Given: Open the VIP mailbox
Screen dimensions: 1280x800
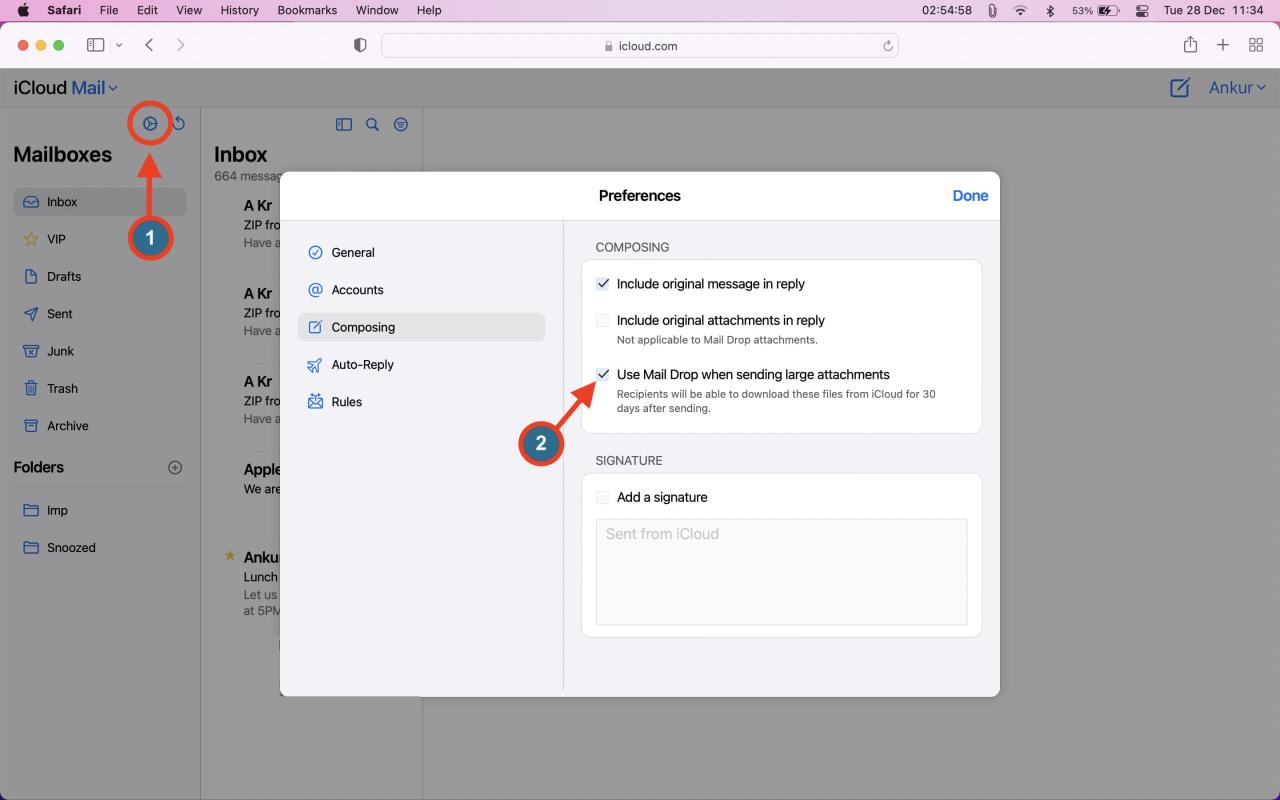Looking at the screenshot, I should point(100,239).
